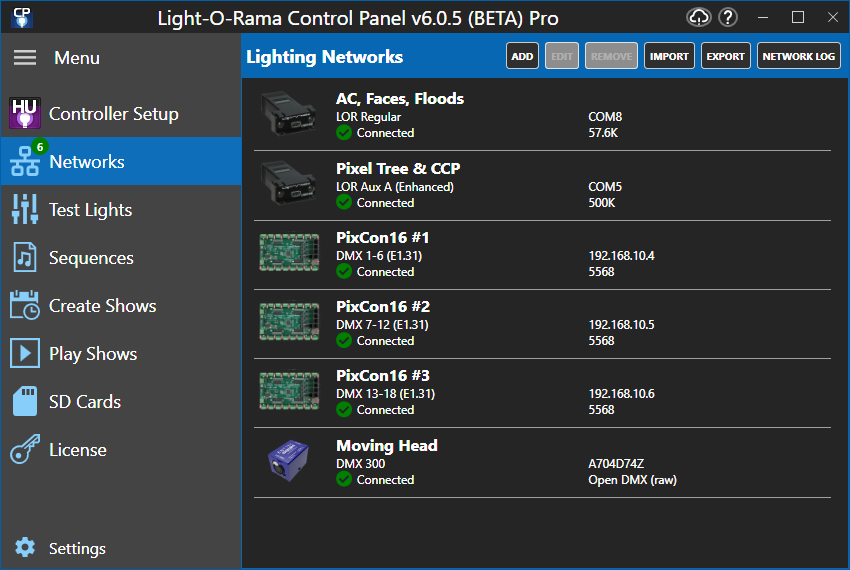Click the Open DMX (raw) text
Screen dimensions: 850x570
pos(632,480)
